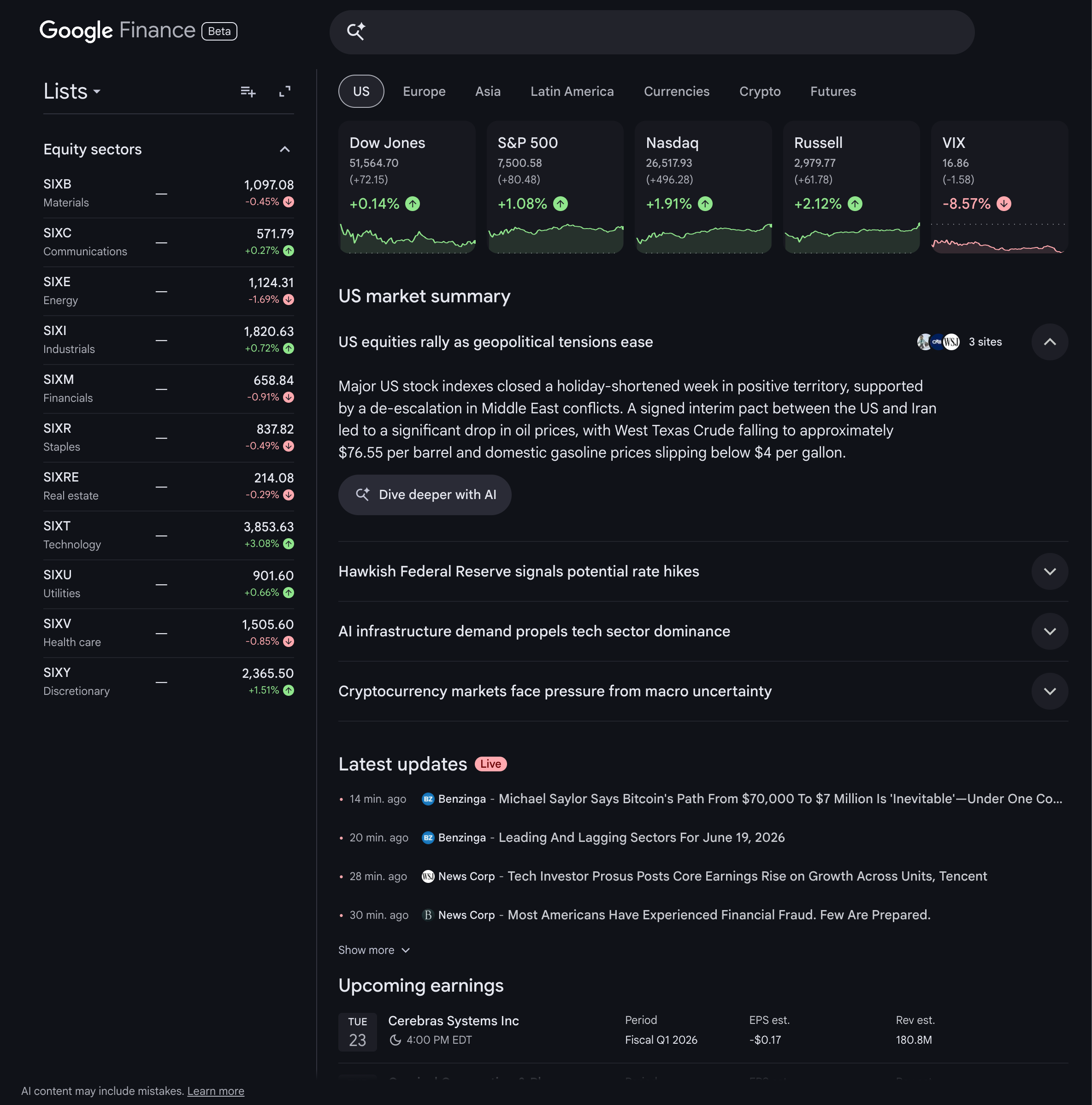Click the after-hours moon icon for Cerebras earnings

(x=395, y=1040)
